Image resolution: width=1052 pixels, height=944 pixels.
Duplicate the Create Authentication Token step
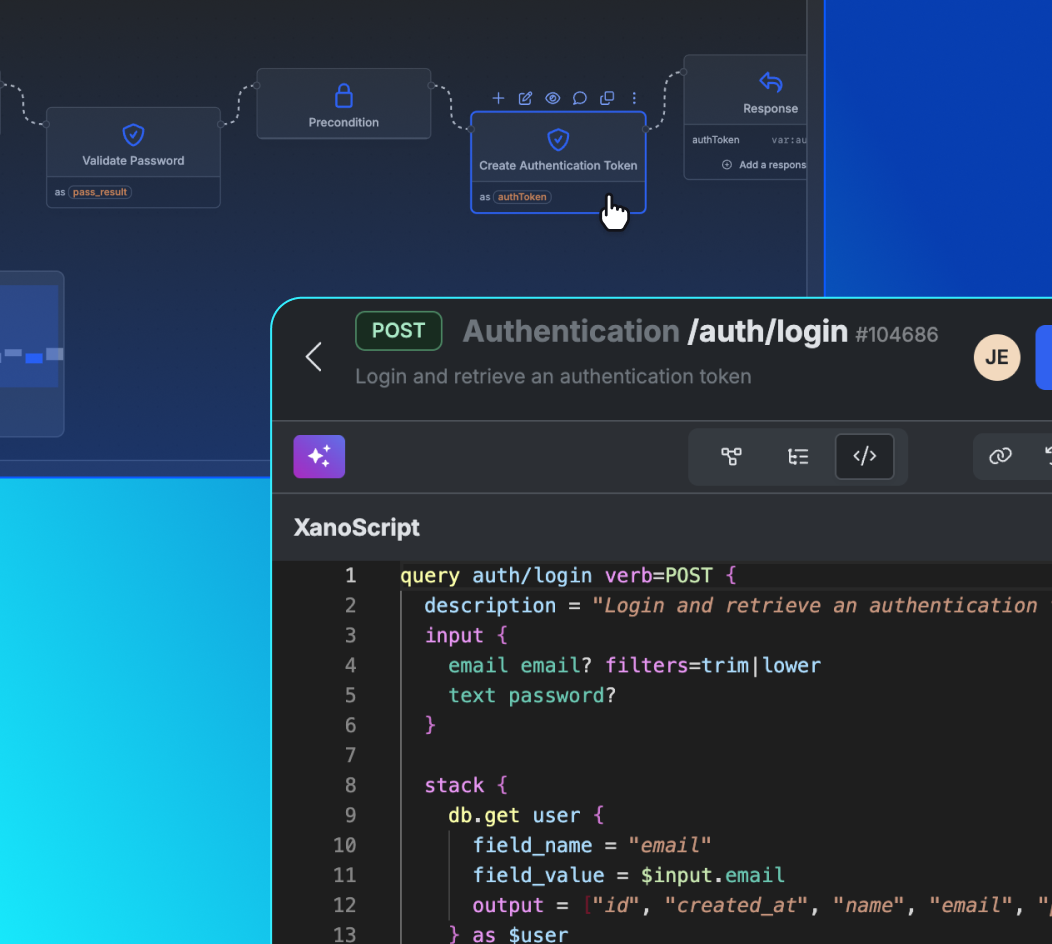[606, 98]
